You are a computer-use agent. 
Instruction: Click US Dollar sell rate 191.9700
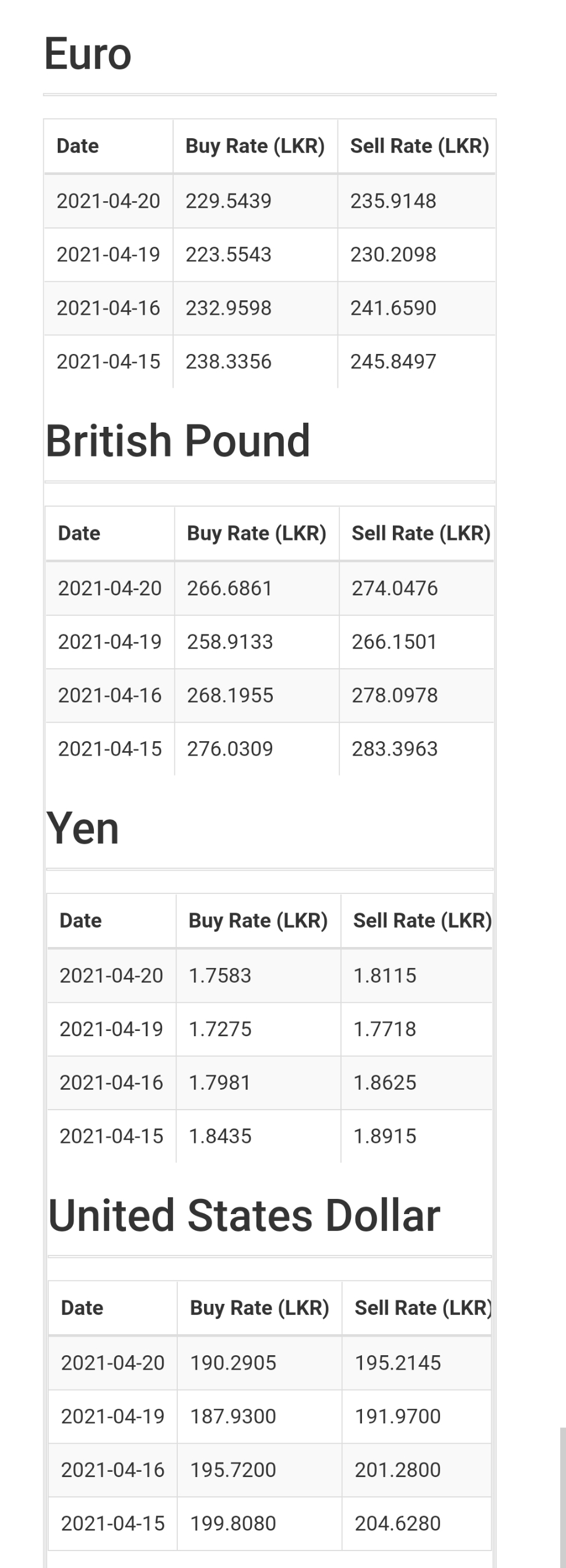(398, 1416)
